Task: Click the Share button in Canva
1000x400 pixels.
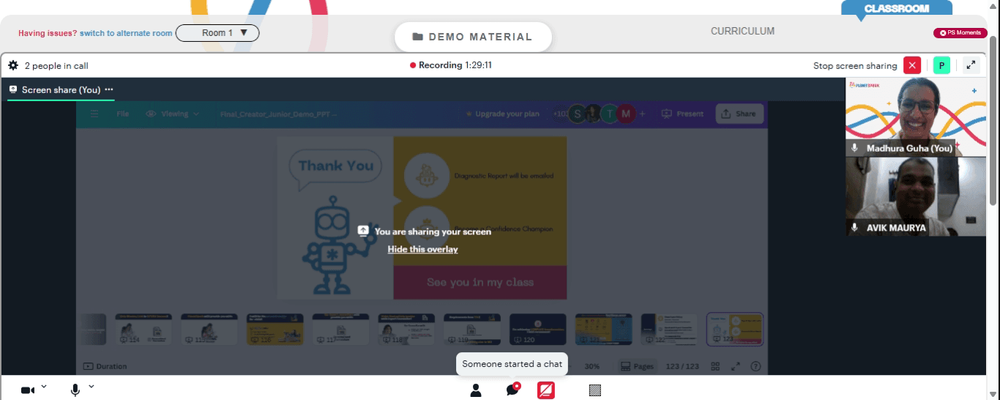Action: (x=739, y=114)
